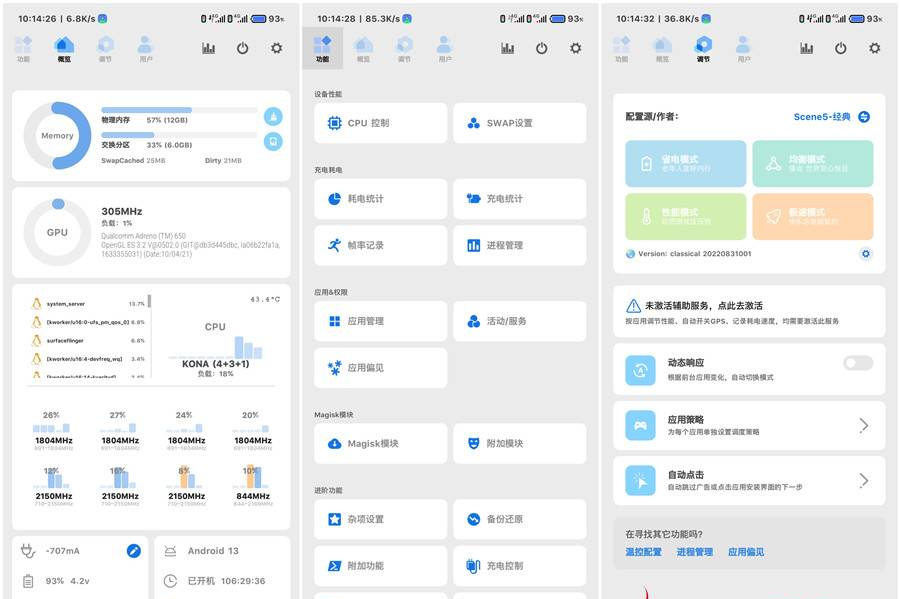900x599 pixels.
Task: Open CPU 控制 settings
Action: pos(381,123)
